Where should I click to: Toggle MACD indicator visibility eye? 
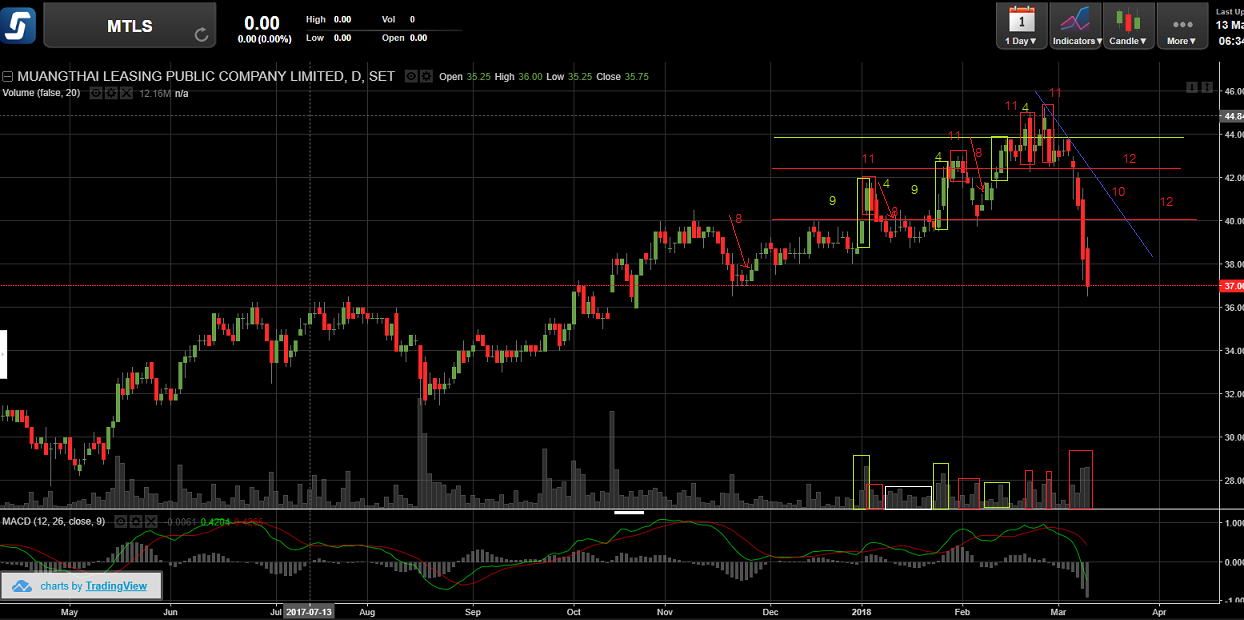[120, 521]
